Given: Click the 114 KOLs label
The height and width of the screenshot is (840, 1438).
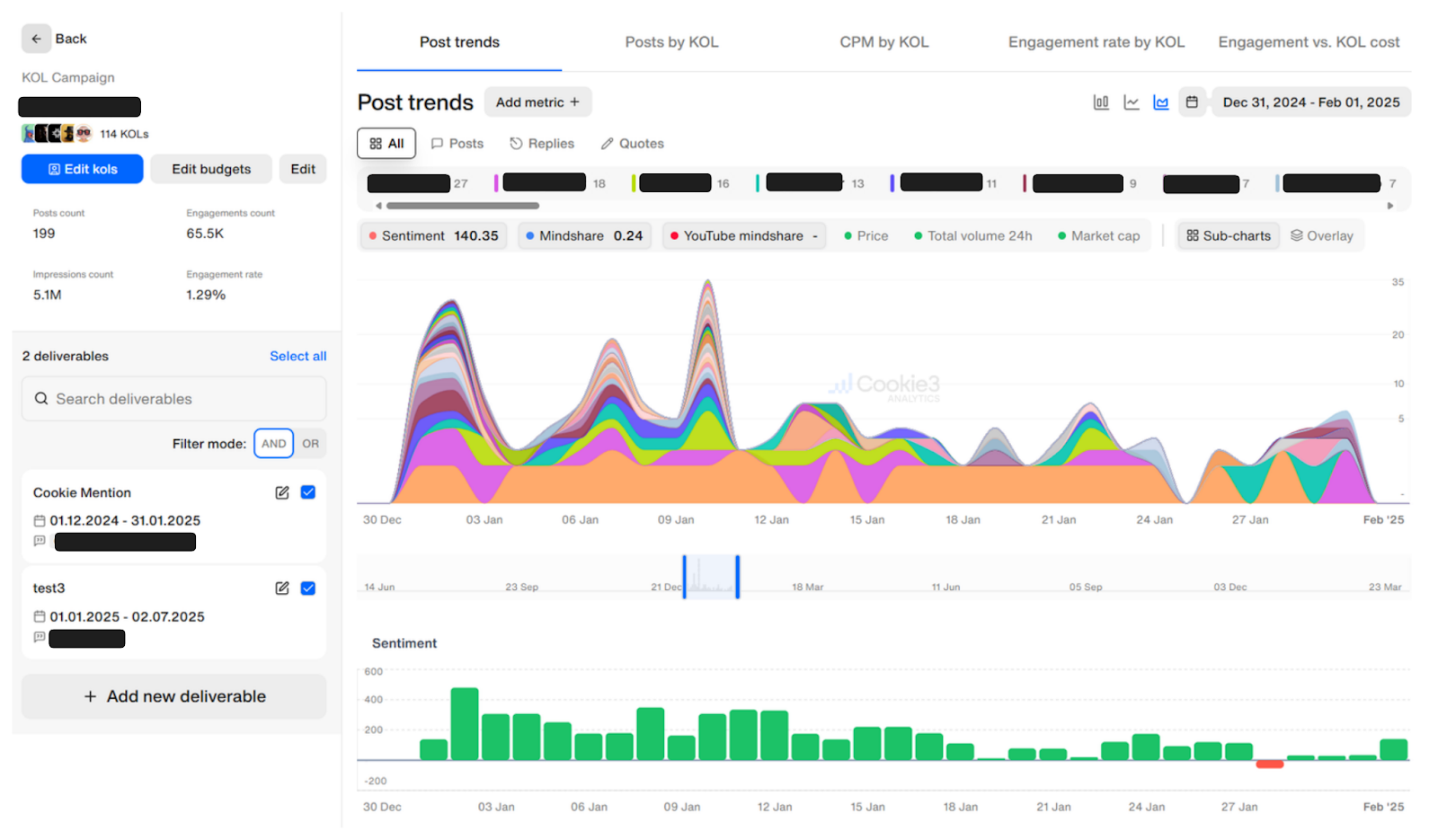Looking at the screenshot, I should [124, 135].
